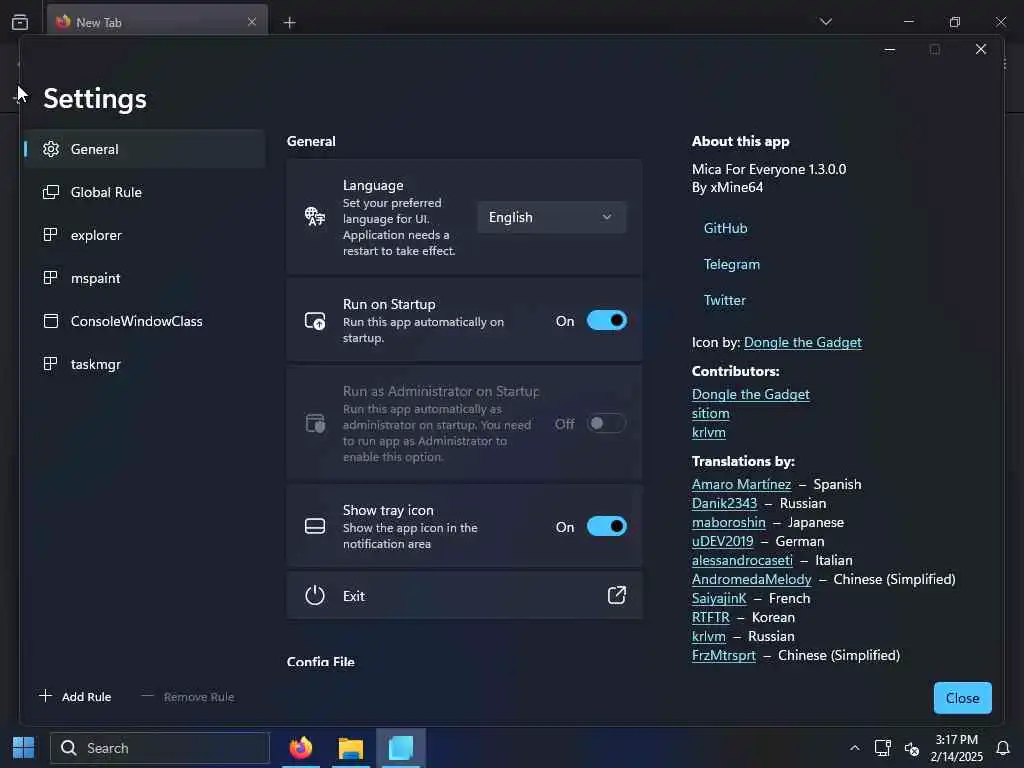Click the Windows Start button
1024x768 pixels.
point(24,748)
